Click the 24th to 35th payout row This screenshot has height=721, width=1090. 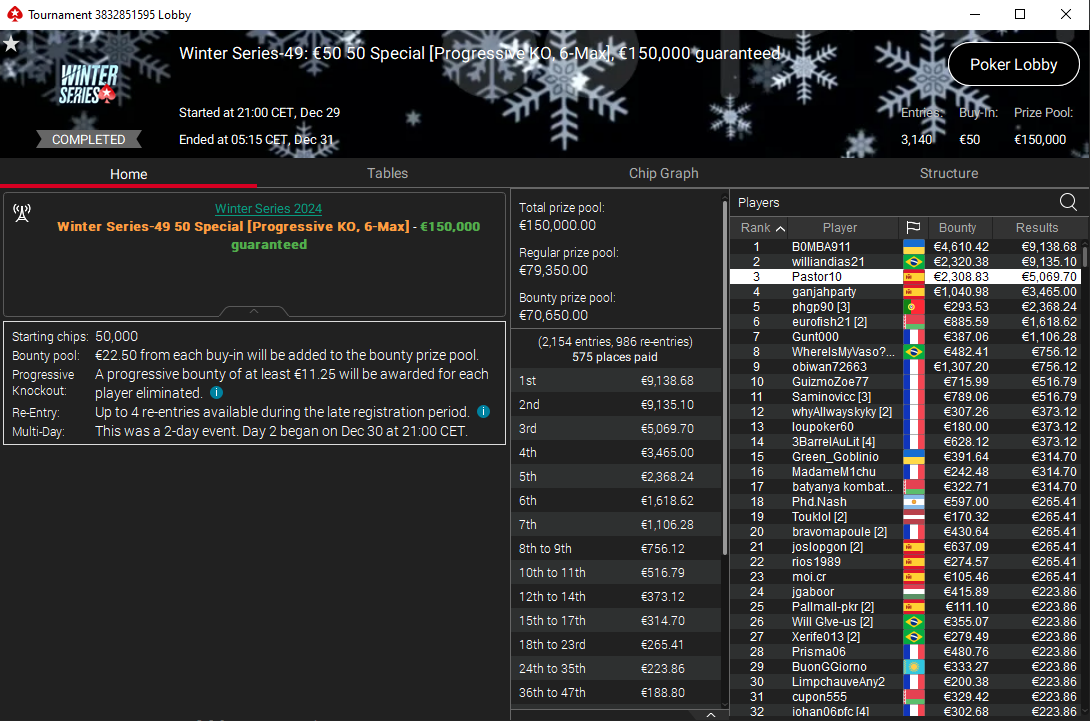[x=616, y=668]
